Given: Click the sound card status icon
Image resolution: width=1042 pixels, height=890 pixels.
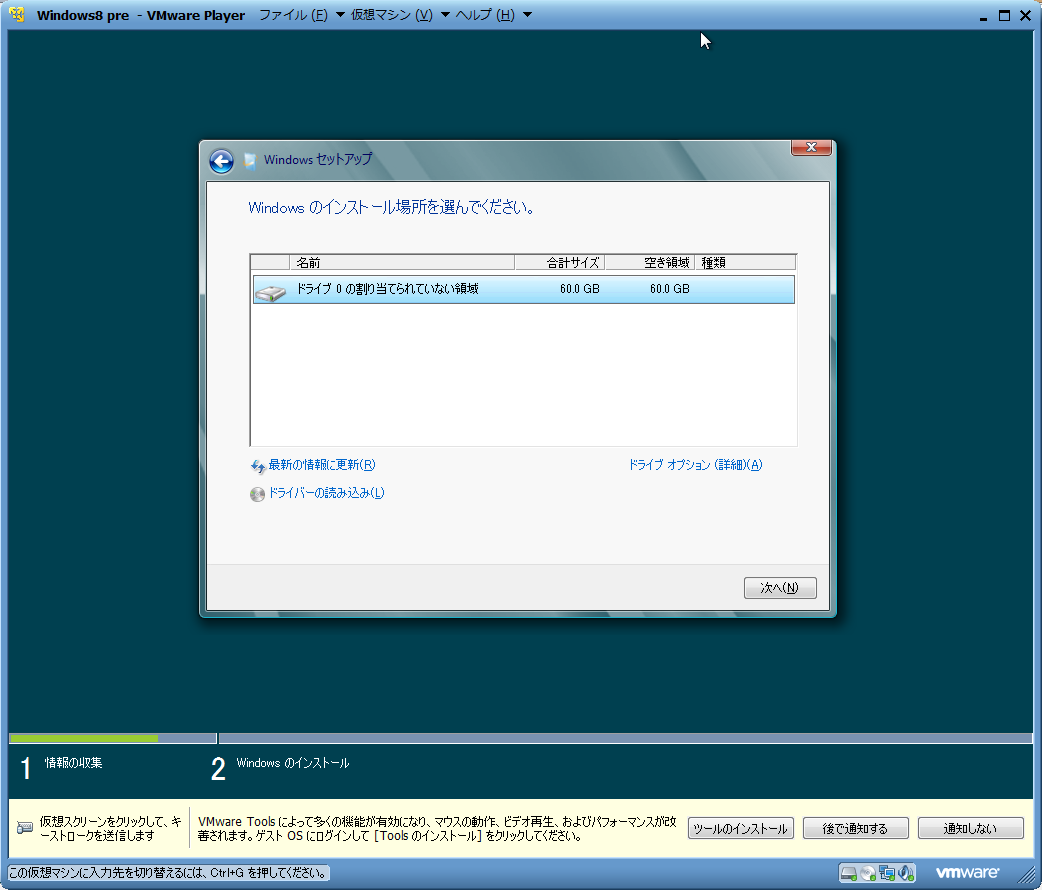Looking at the screenshot, I should tap(906, 873).
